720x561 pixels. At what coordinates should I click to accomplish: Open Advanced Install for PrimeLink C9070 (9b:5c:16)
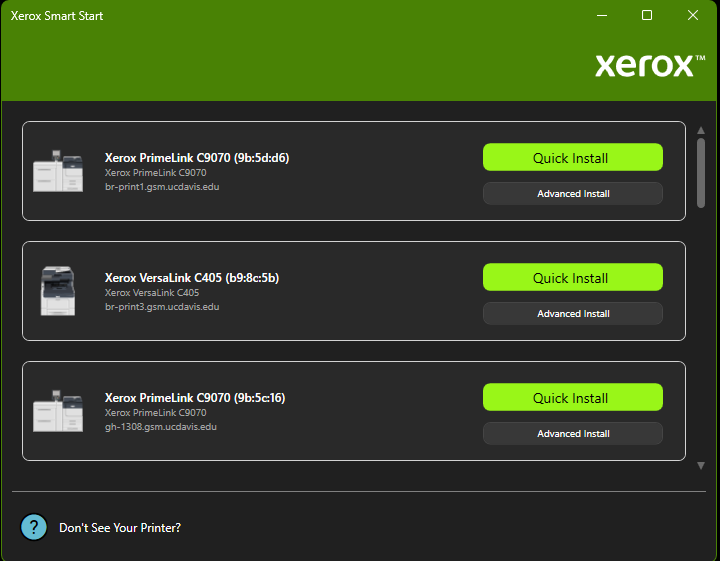click(572, 434)
